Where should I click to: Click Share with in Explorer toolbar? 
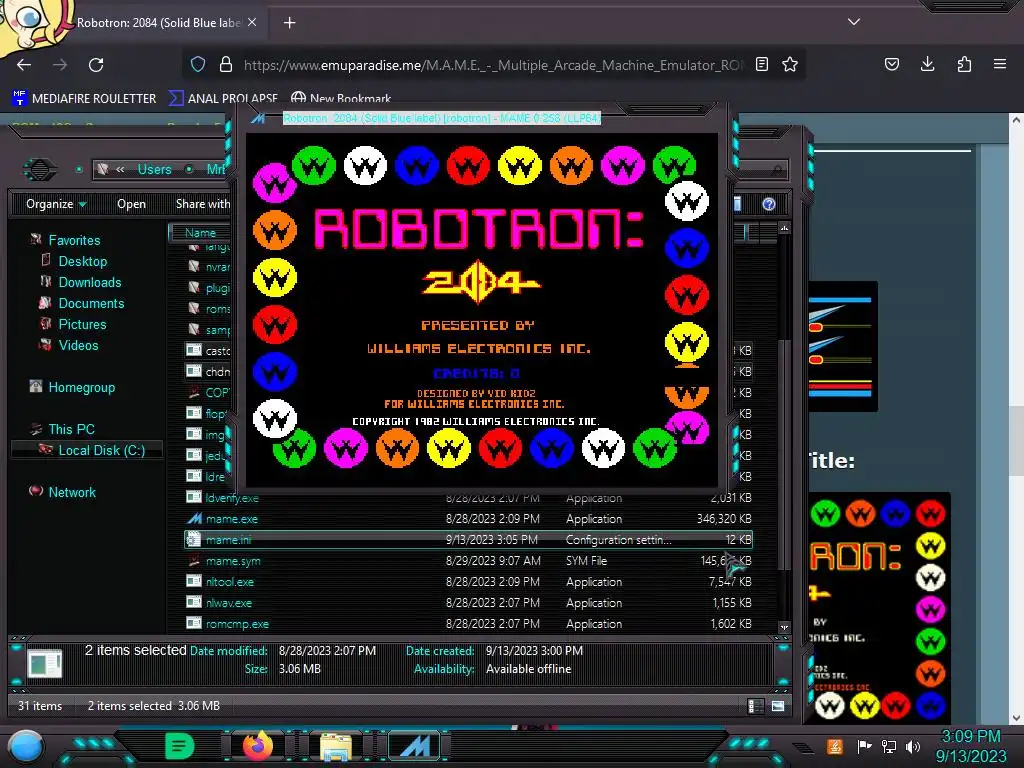point(202,204)
